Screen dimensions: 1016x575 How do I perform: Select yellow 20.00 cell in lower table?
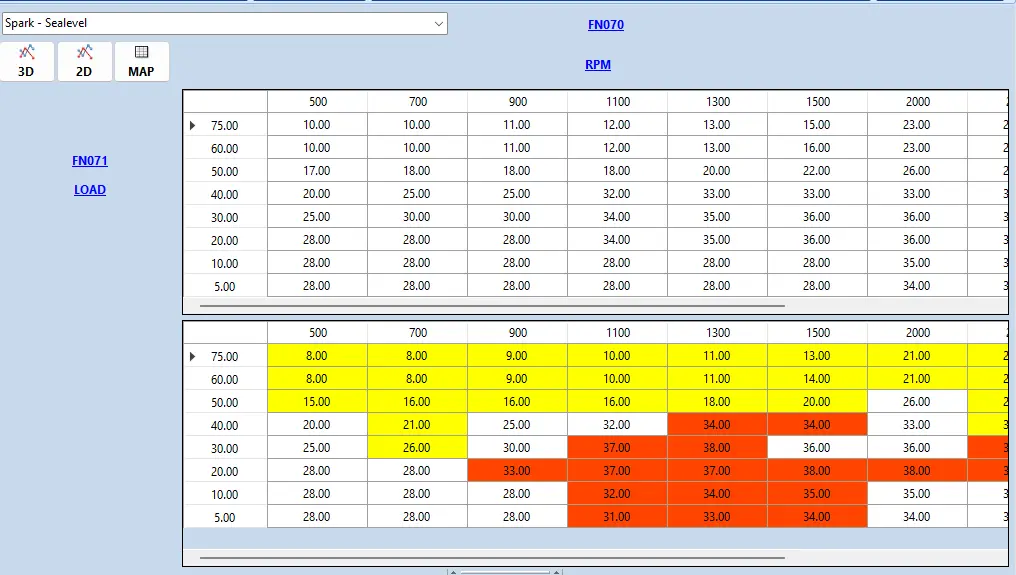pos(818,402)
